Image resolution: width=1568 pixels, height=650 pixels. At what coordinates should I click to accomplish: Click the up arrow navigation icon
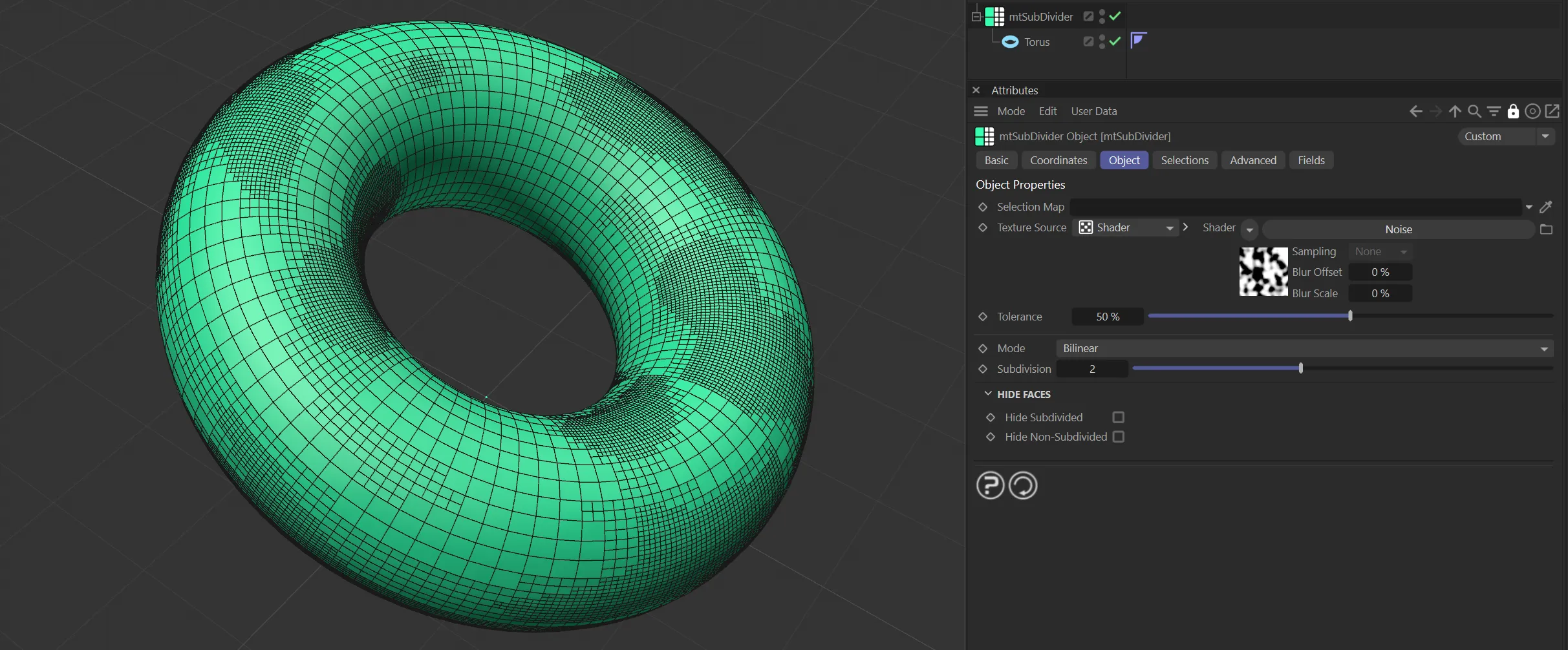(1455, 111)
